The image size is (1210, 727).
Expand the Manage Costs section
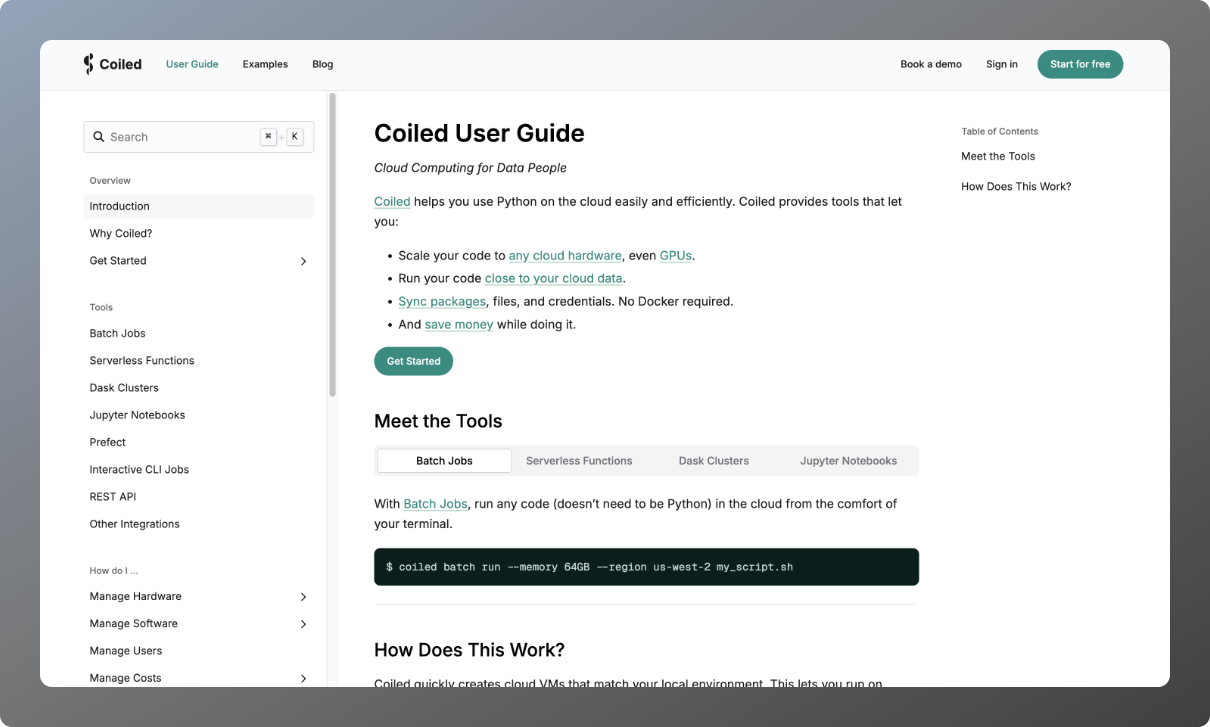click(x=303, y=678)
